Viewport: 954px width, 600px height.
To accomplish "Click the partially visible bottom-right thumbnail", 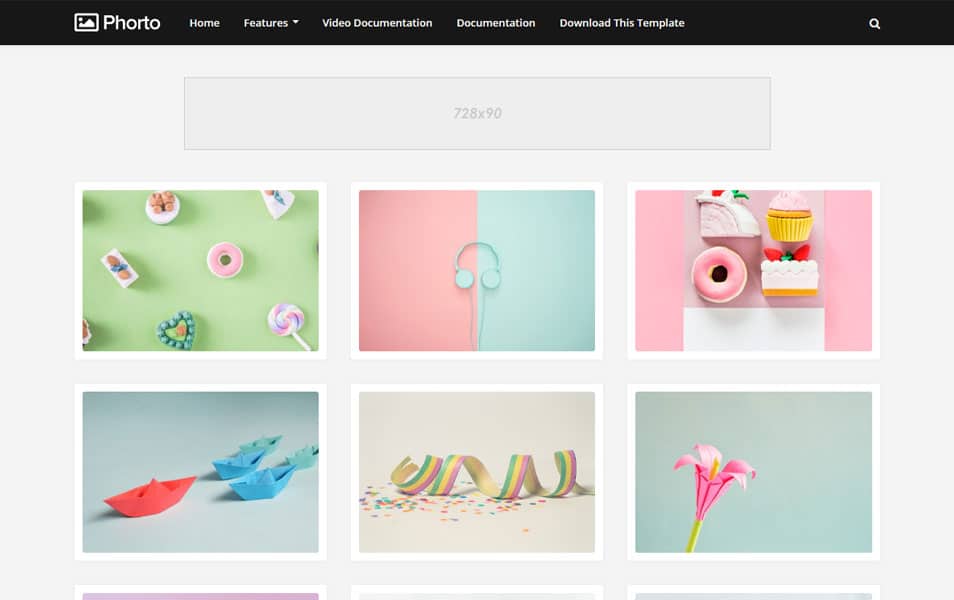I will (753, 595).
